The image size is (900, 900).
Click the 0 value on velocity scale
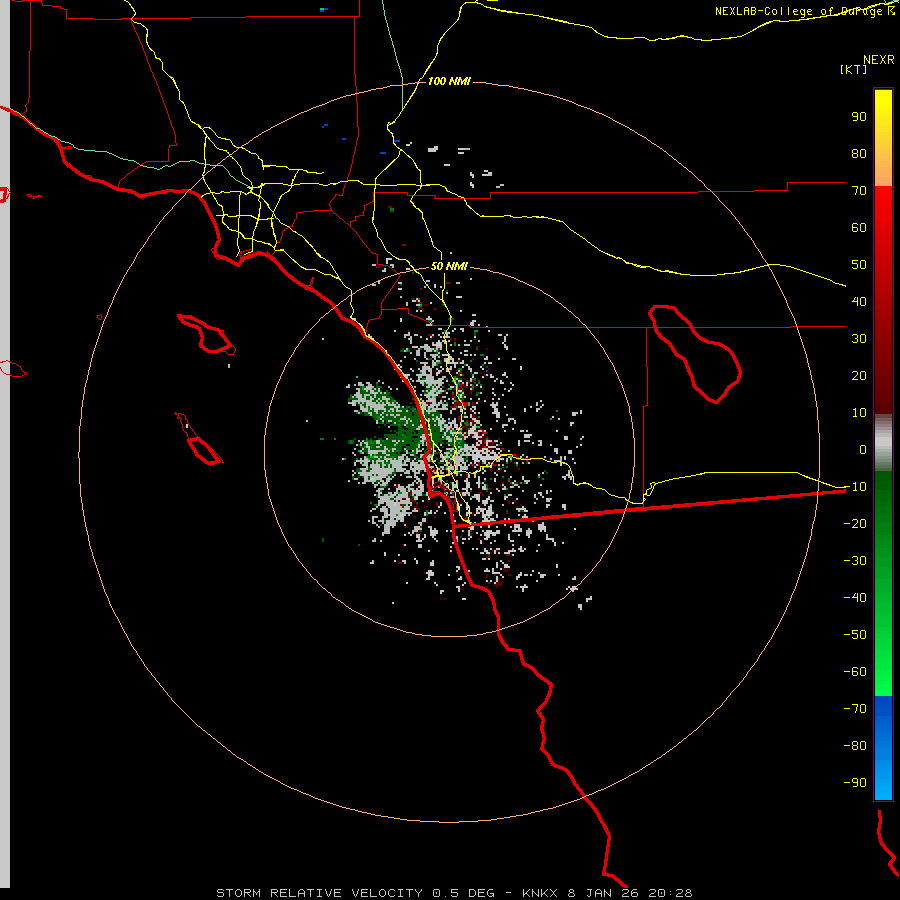tap(863, 449)
